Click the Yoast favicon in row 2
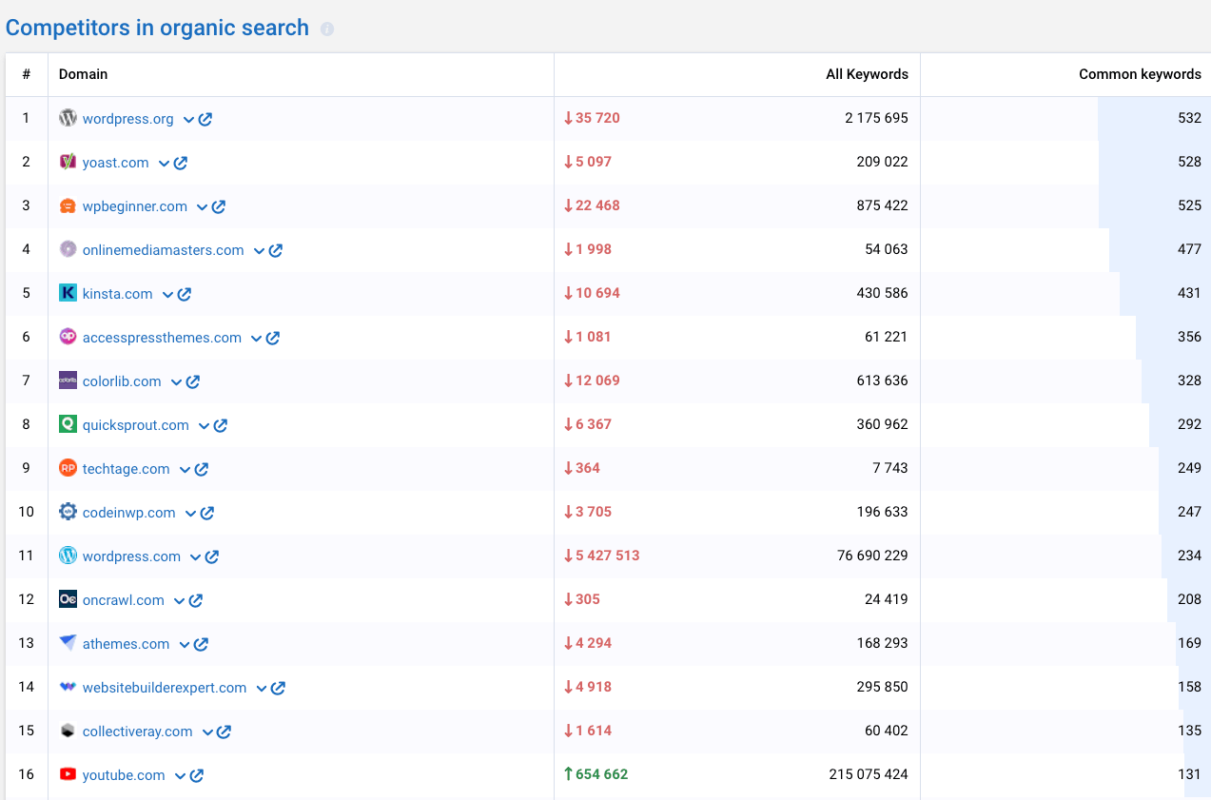 point(68,162)
